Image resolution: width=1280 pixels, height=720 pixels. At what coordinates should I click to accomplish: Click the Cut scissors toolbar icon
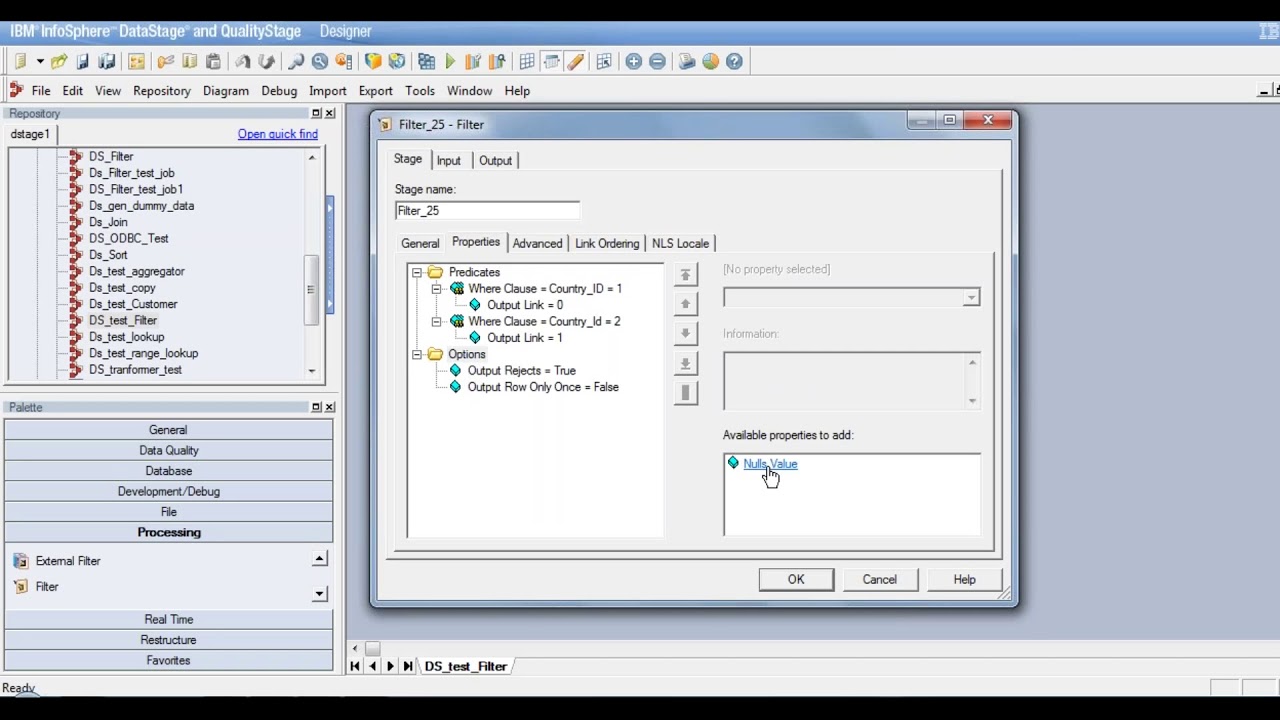(166, 62)
